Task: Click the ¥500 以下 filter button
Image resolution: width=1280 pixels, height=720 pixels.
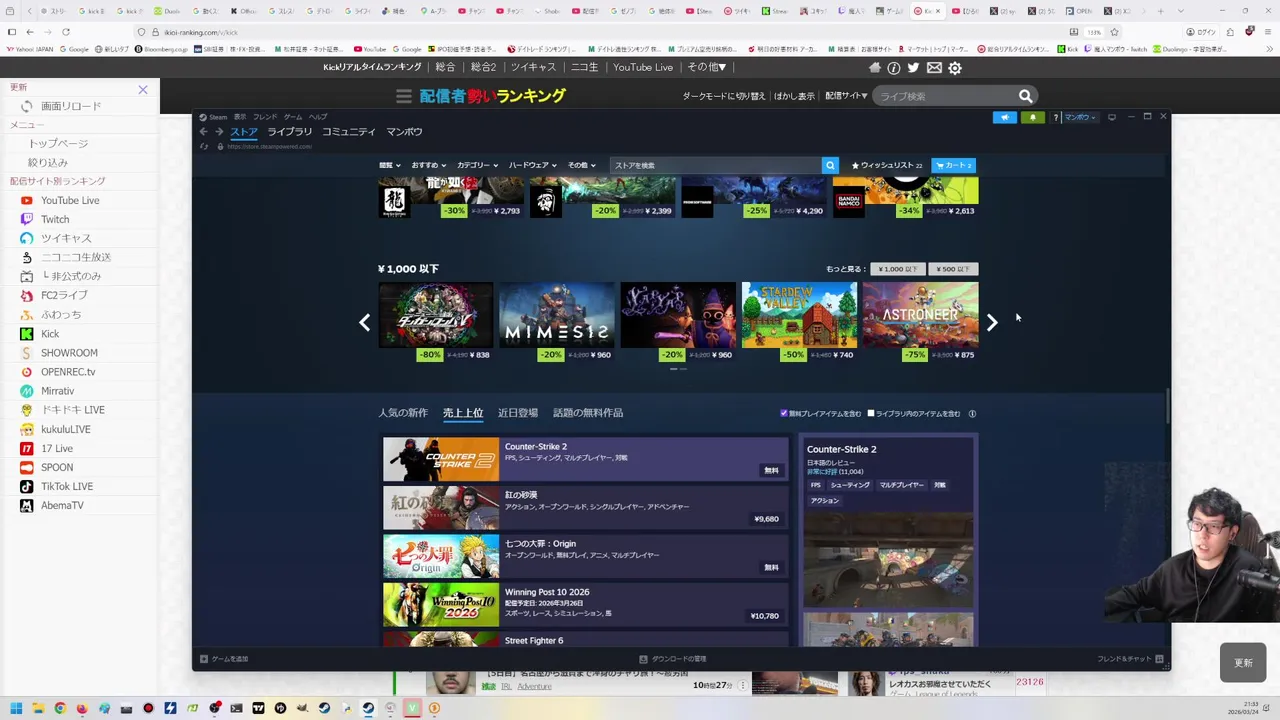Action: (x=953, y=269)
